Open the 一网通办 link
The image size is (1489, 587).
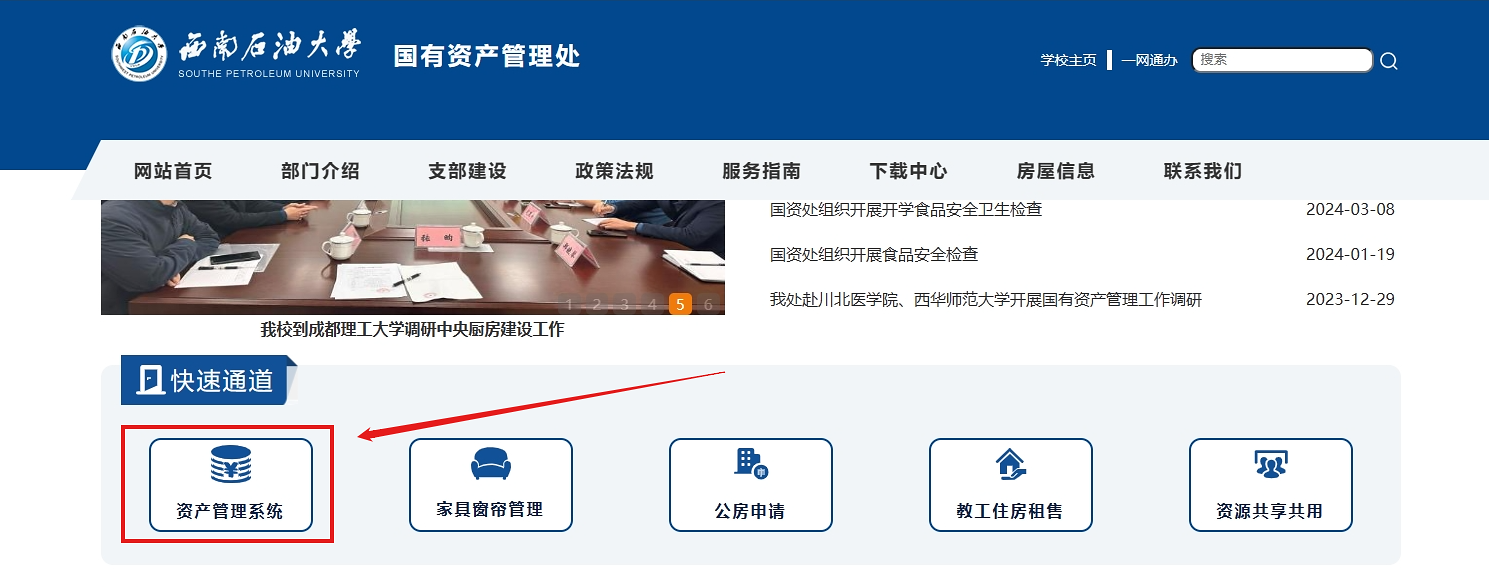coord(1149,60)
